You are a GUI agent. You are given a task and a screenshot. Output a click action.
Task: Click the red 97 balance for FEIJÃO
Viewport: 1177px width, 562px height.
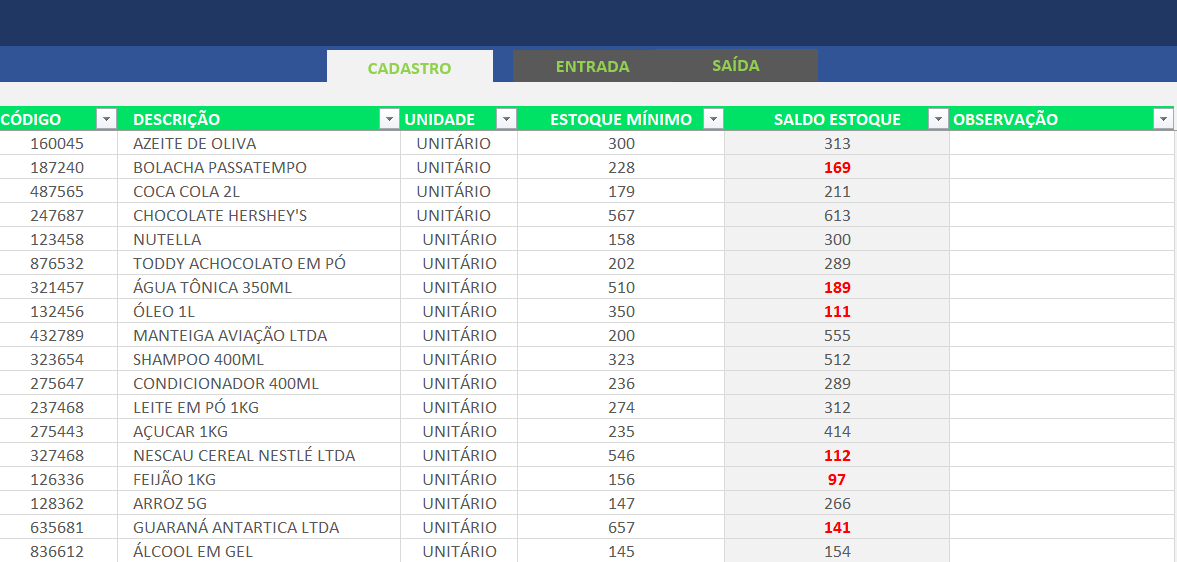coord(837,479)
